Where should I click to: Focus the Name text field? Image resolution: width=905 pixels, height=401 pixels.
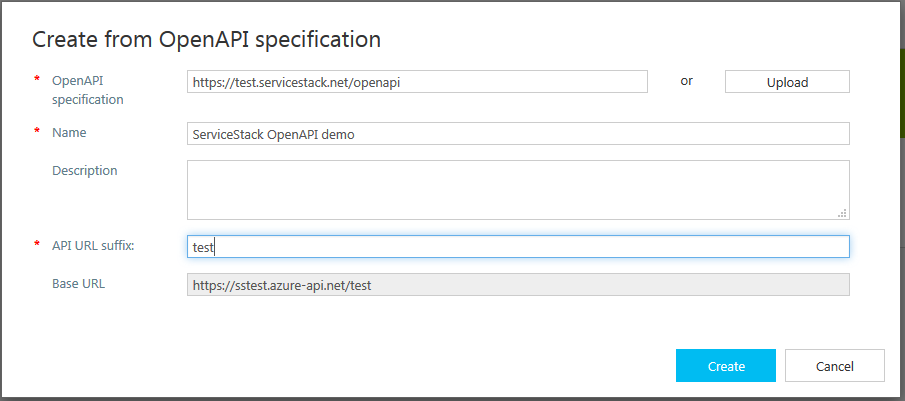pyautogui.click(x=517, y=134)
